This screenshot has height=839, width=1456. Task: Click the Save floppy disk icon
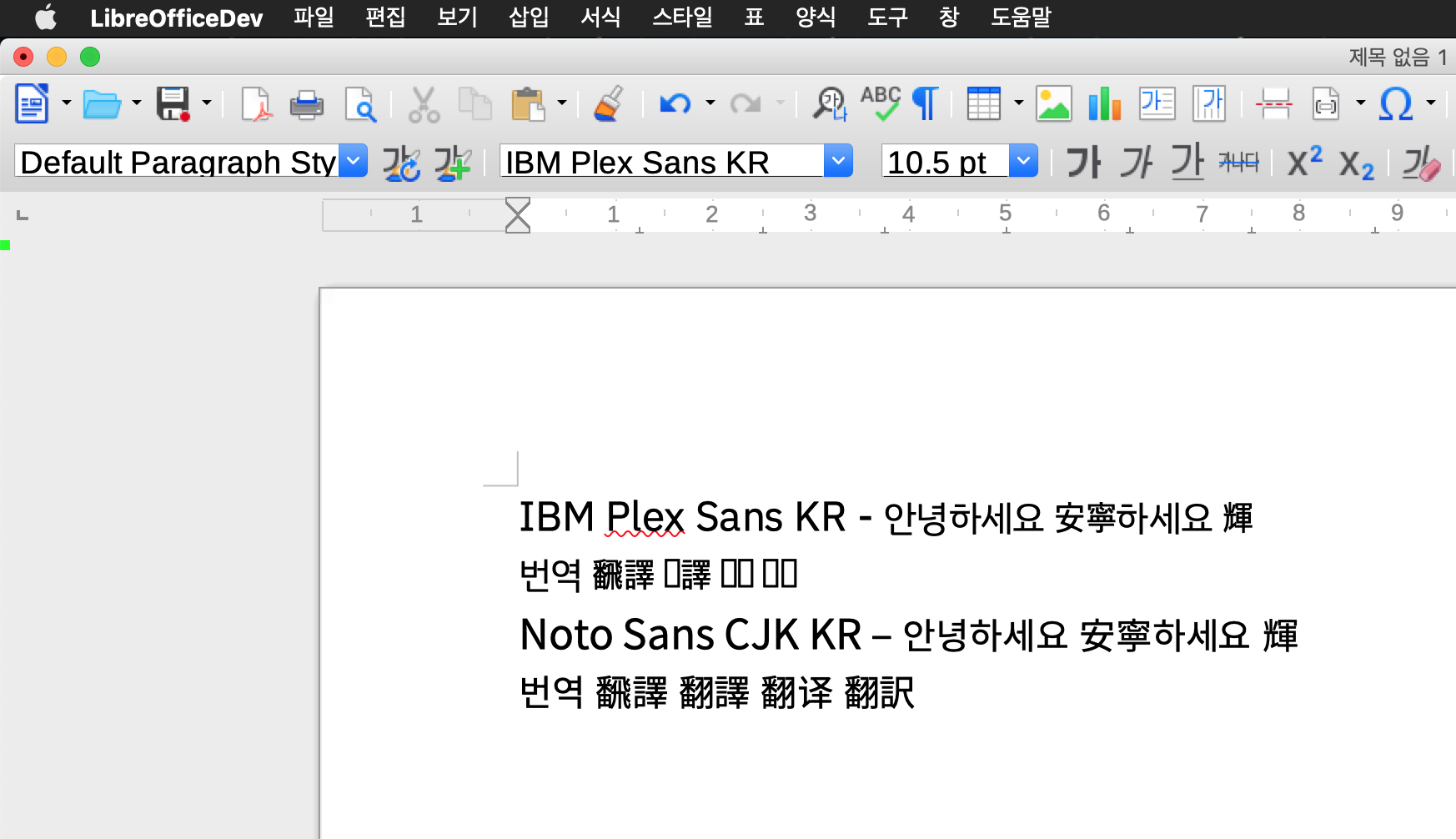[173, 104]
